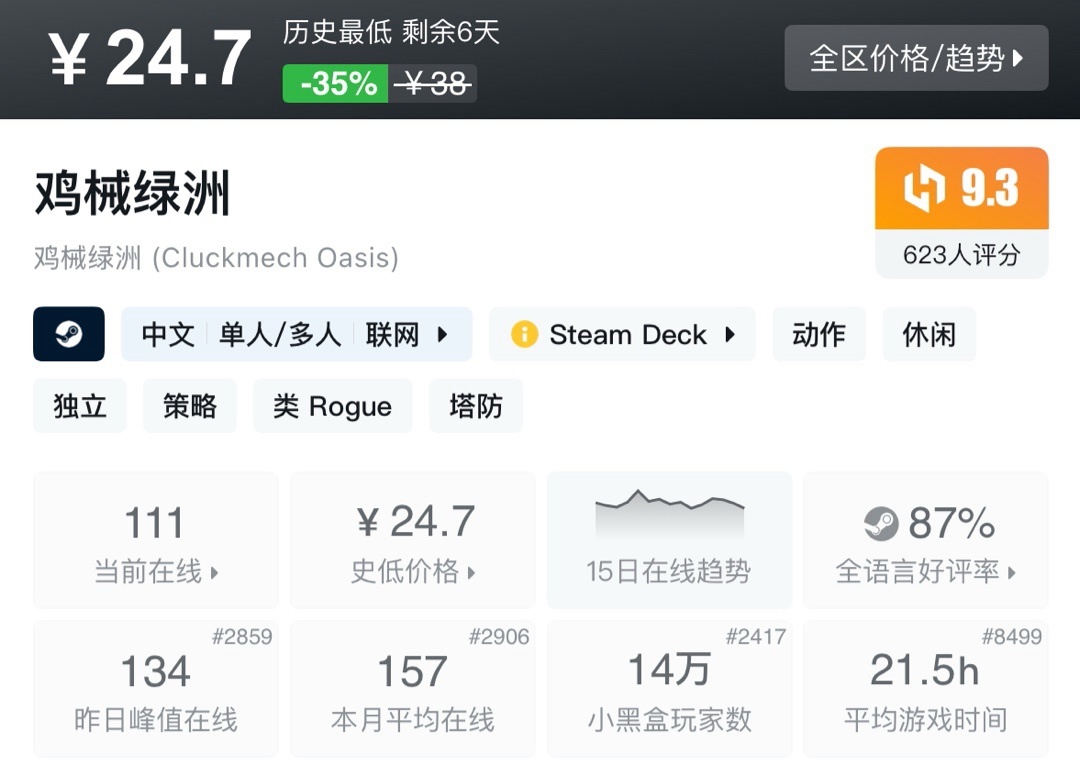Open the 全语言好评率 review rate details
This screenshot has height=765, width=1080.
(x=925, y=541)
